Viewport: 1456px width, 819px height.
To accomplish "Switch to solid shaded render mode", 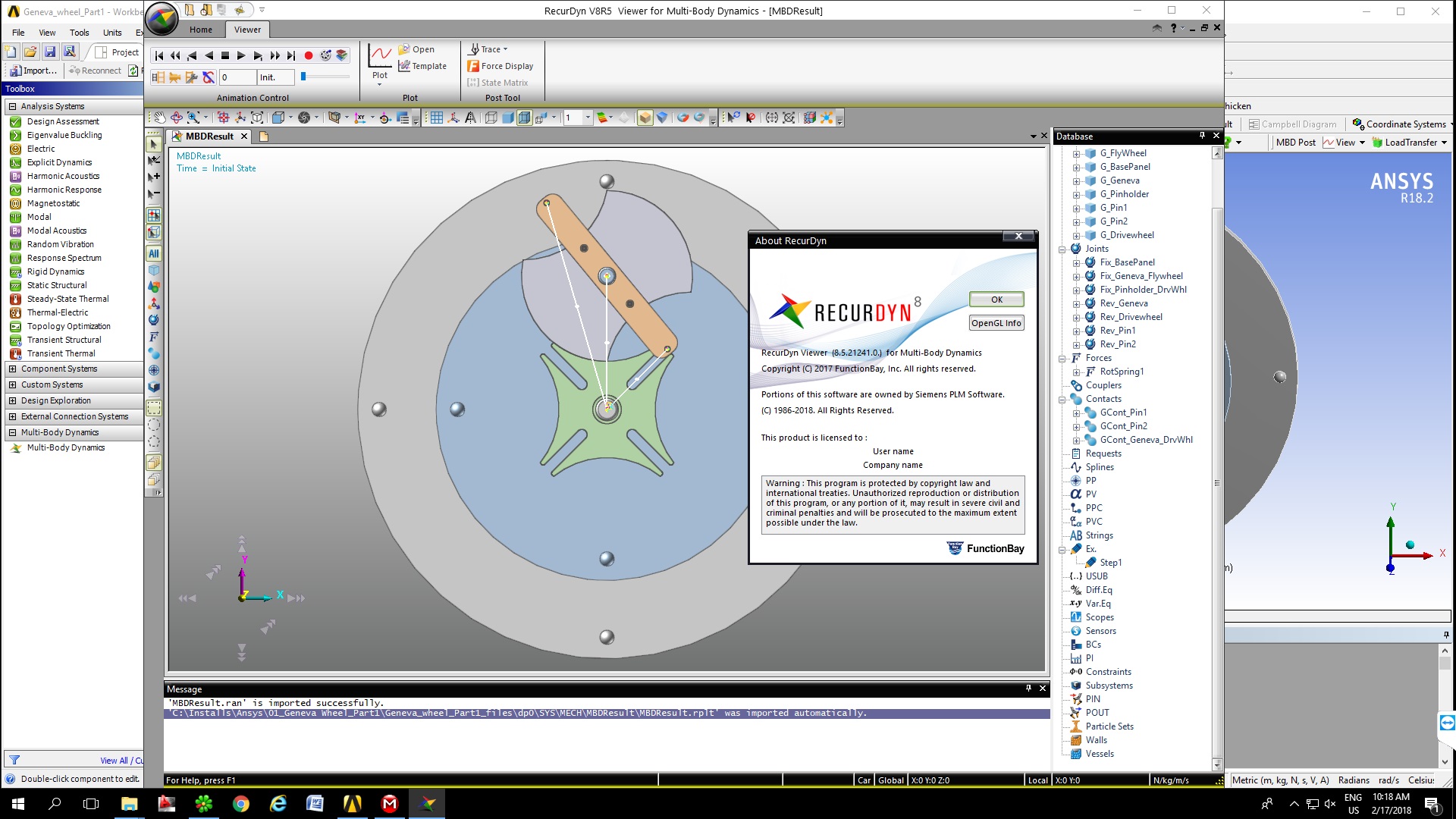I will click(x=507, y=118).
